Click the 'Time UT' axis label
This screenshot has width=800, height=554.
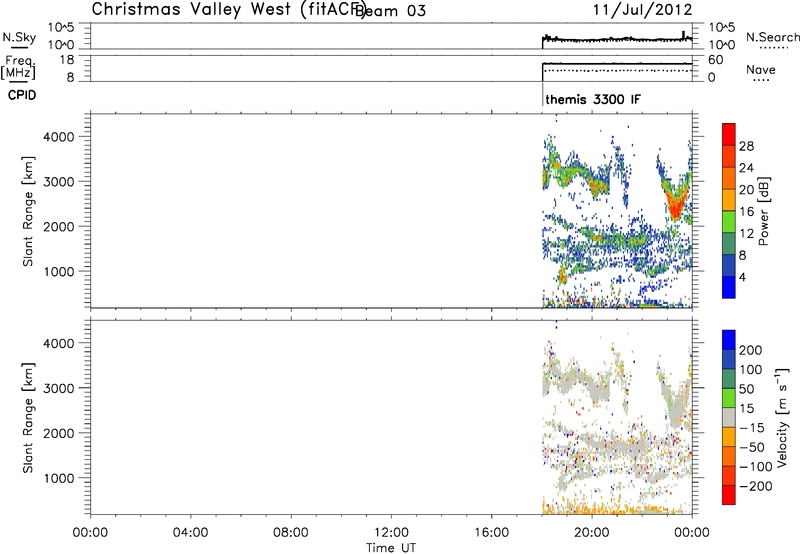391,548
